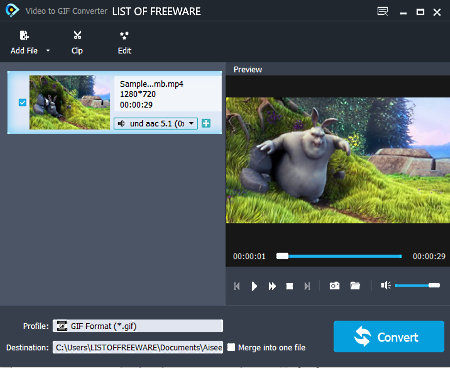Jump to previous frame start button
Image resolution: width=450 pixels, height=368 pixels.
[237, 286]
